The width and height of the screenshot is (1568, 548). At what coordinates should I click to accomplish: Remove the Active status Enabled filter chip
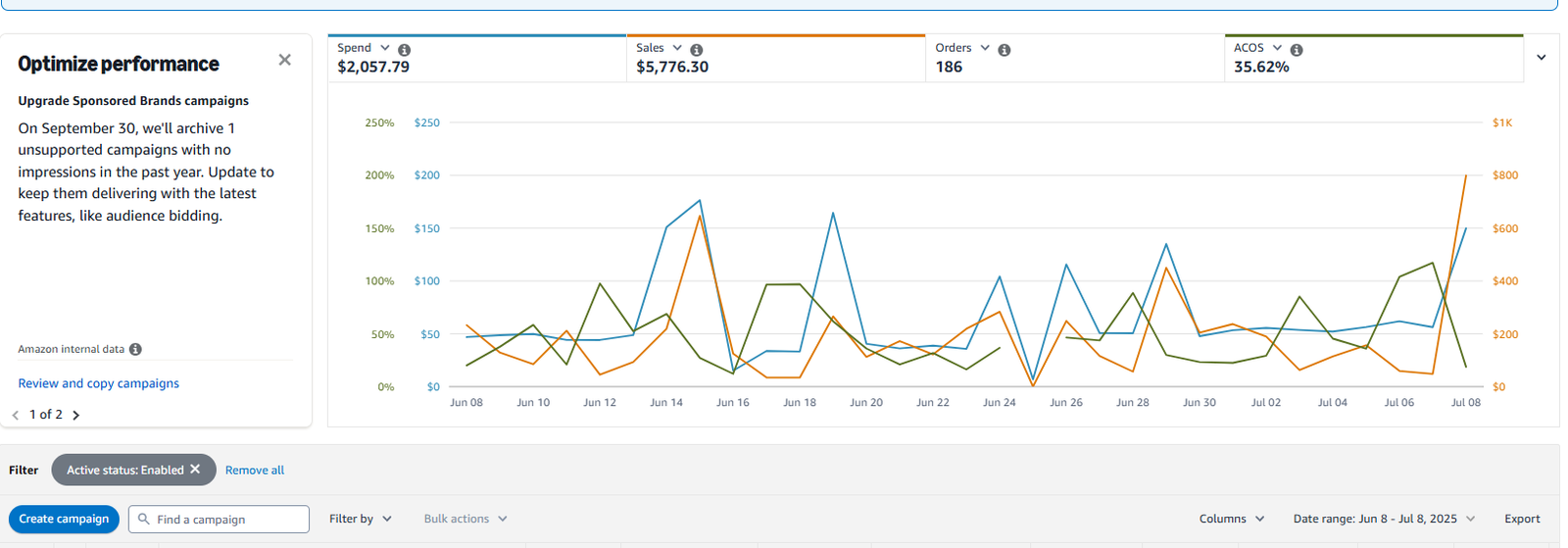coord(195,470)
